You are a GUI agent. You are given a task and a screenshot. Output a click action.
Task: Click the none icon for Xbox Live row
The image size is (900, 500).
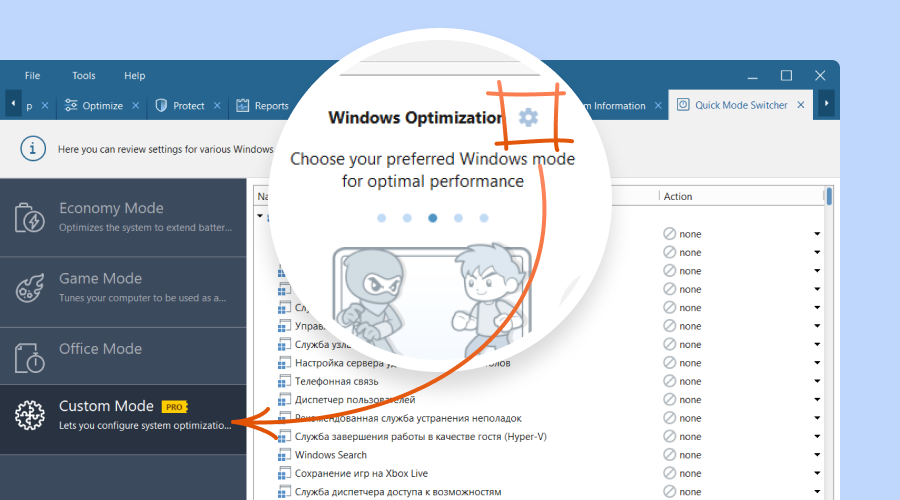(x=669, y=473)
